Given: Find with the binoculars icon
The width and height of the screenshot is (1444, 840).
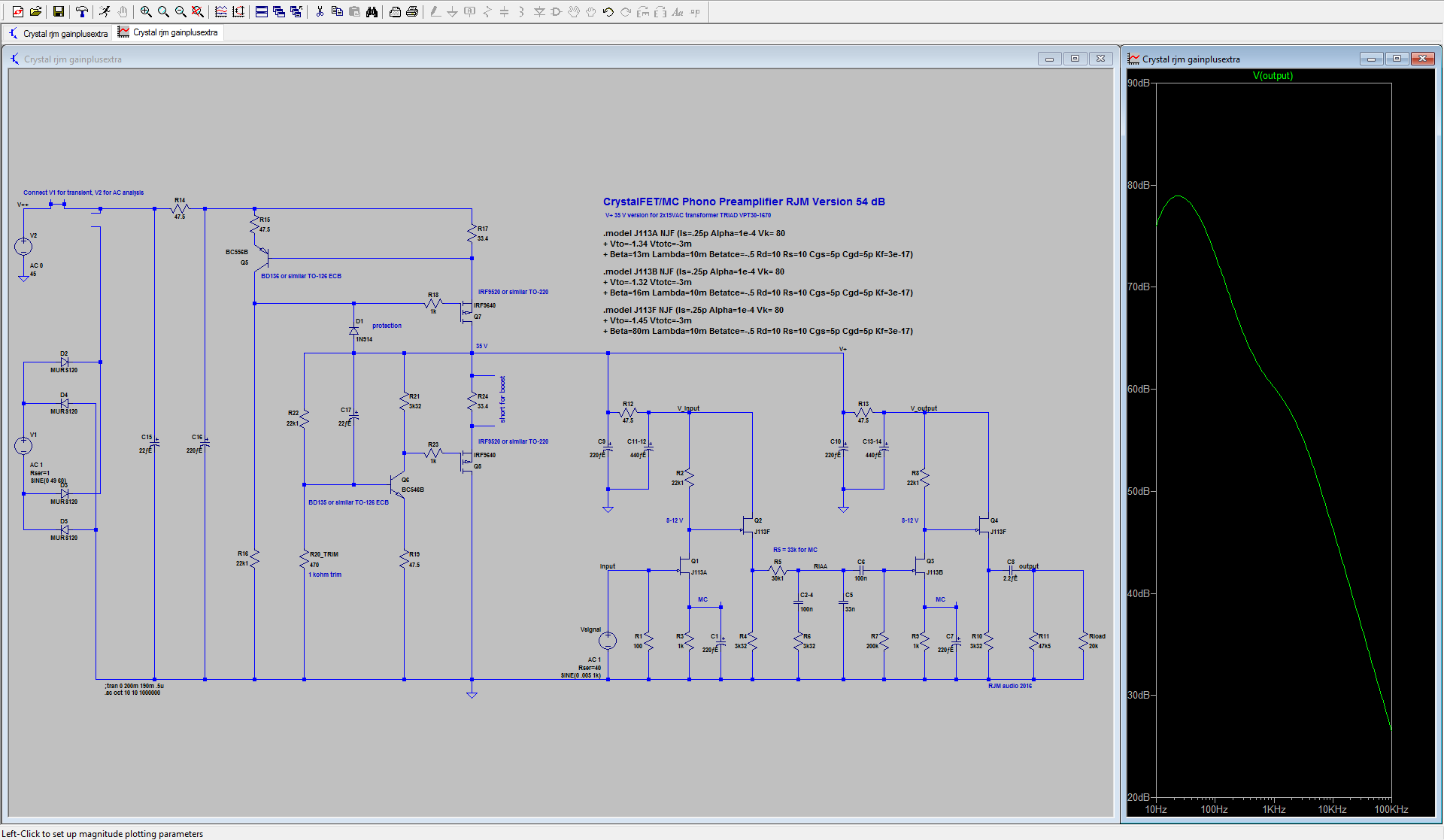Looking at the screenshot, I should click(372, 11).
